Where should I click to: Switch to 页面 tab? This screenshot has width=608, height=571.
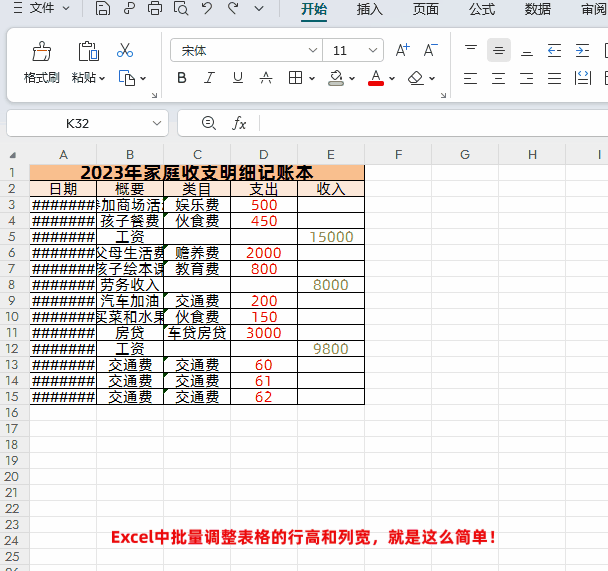(425, 9)
